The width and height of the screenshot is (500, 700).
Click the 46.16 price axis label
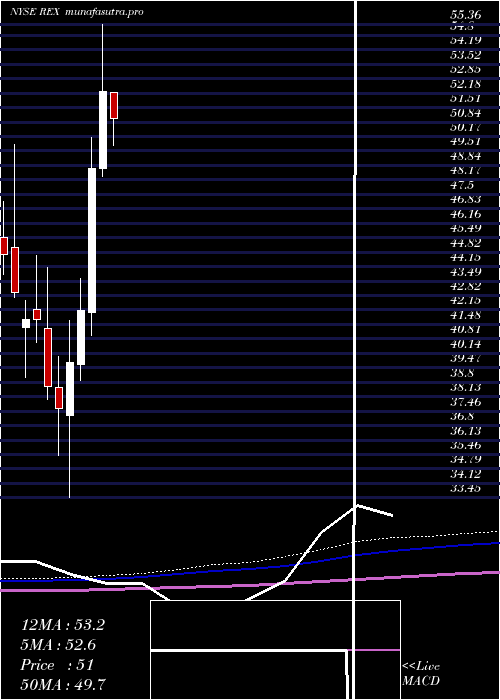(x=465, y=214)
